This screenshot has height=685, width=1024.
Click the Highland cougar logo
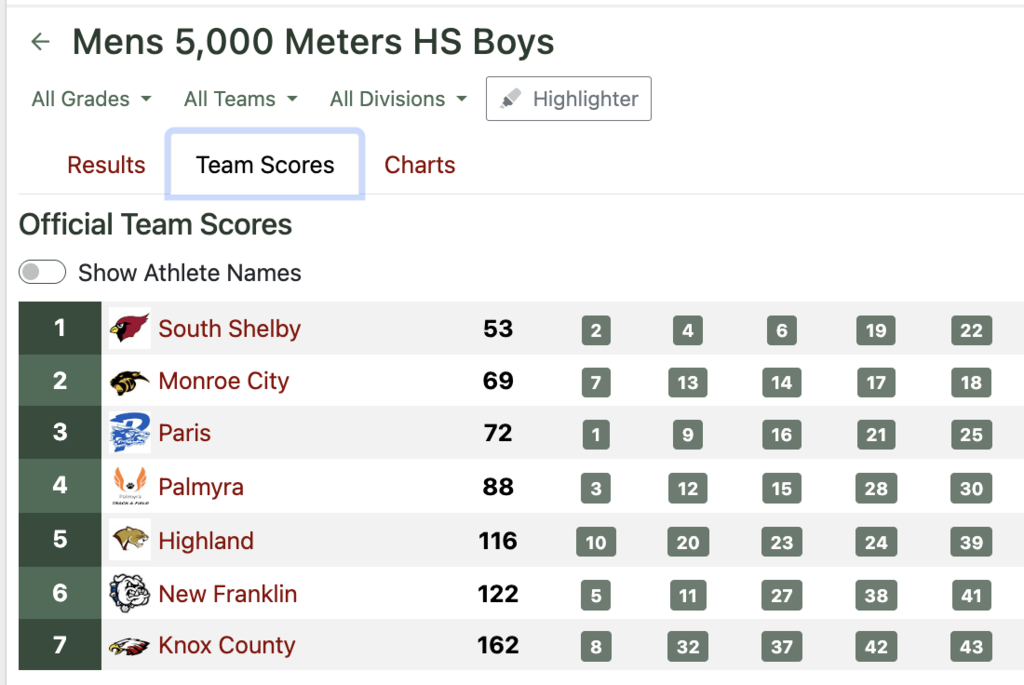(130, 541)
